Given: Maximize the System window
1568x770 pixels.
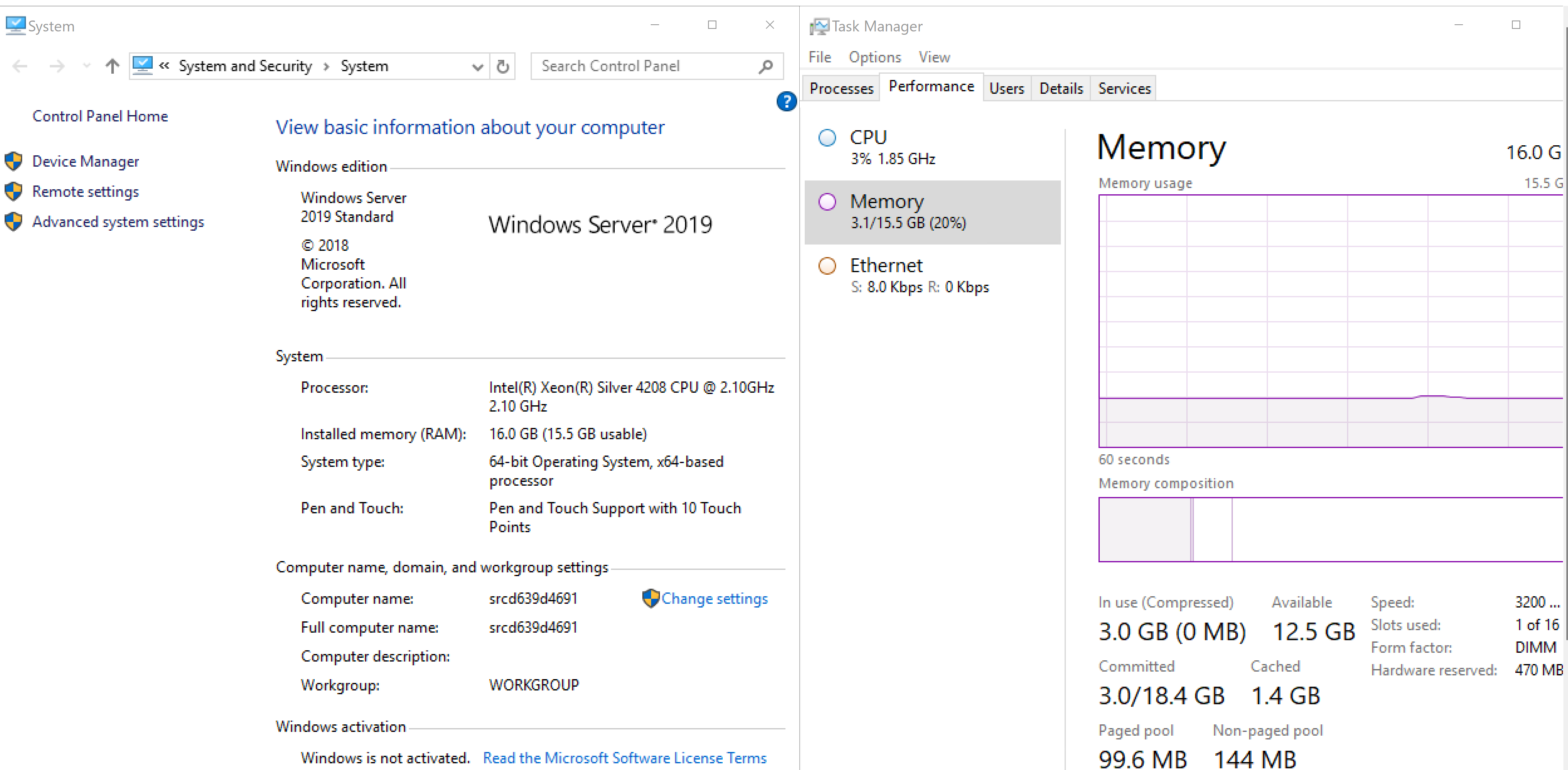Looking at the screenshot, I should point(712,25).
